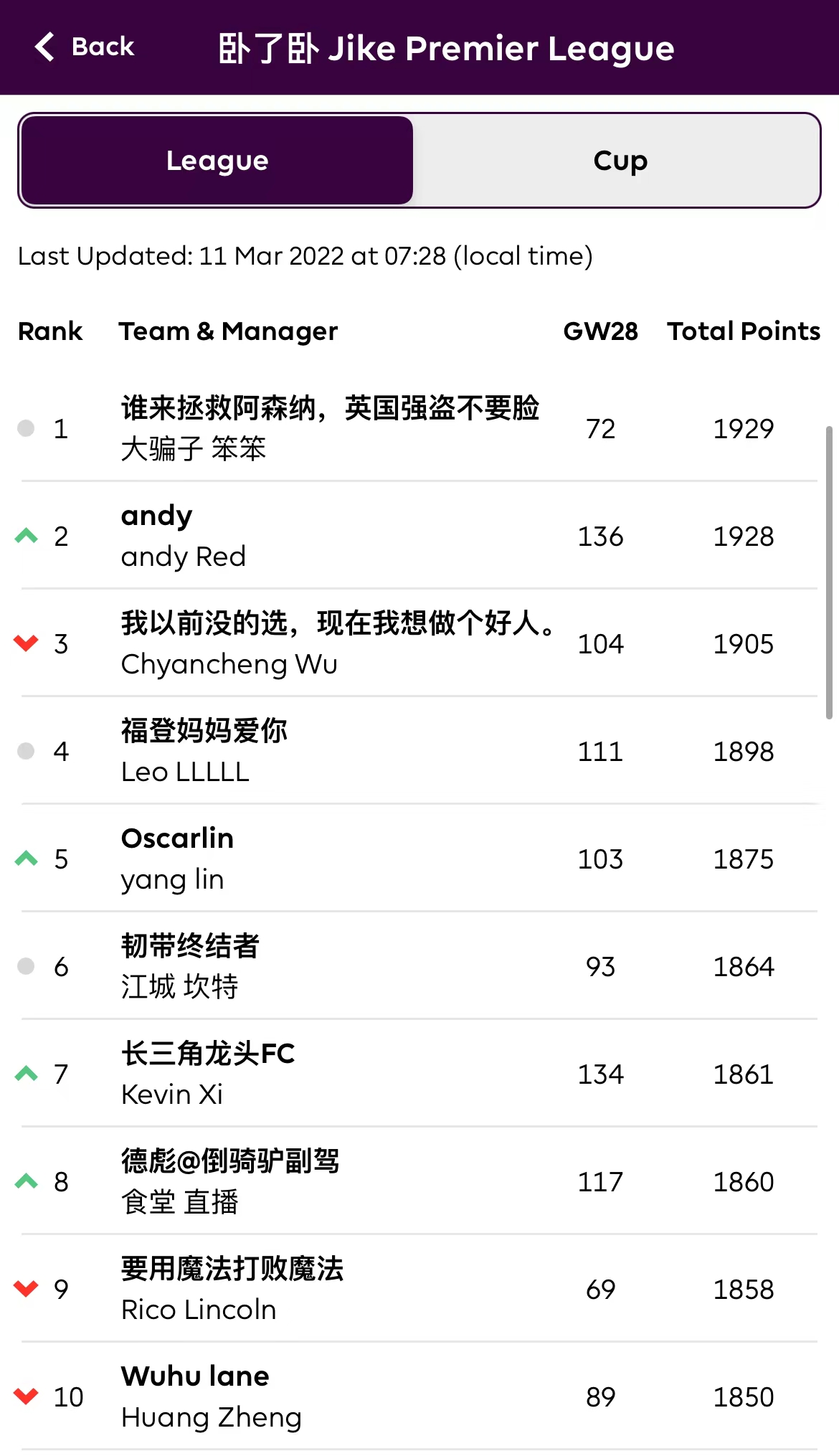
Task: Click the GW28 column header
Action: [x=600, y=331]
